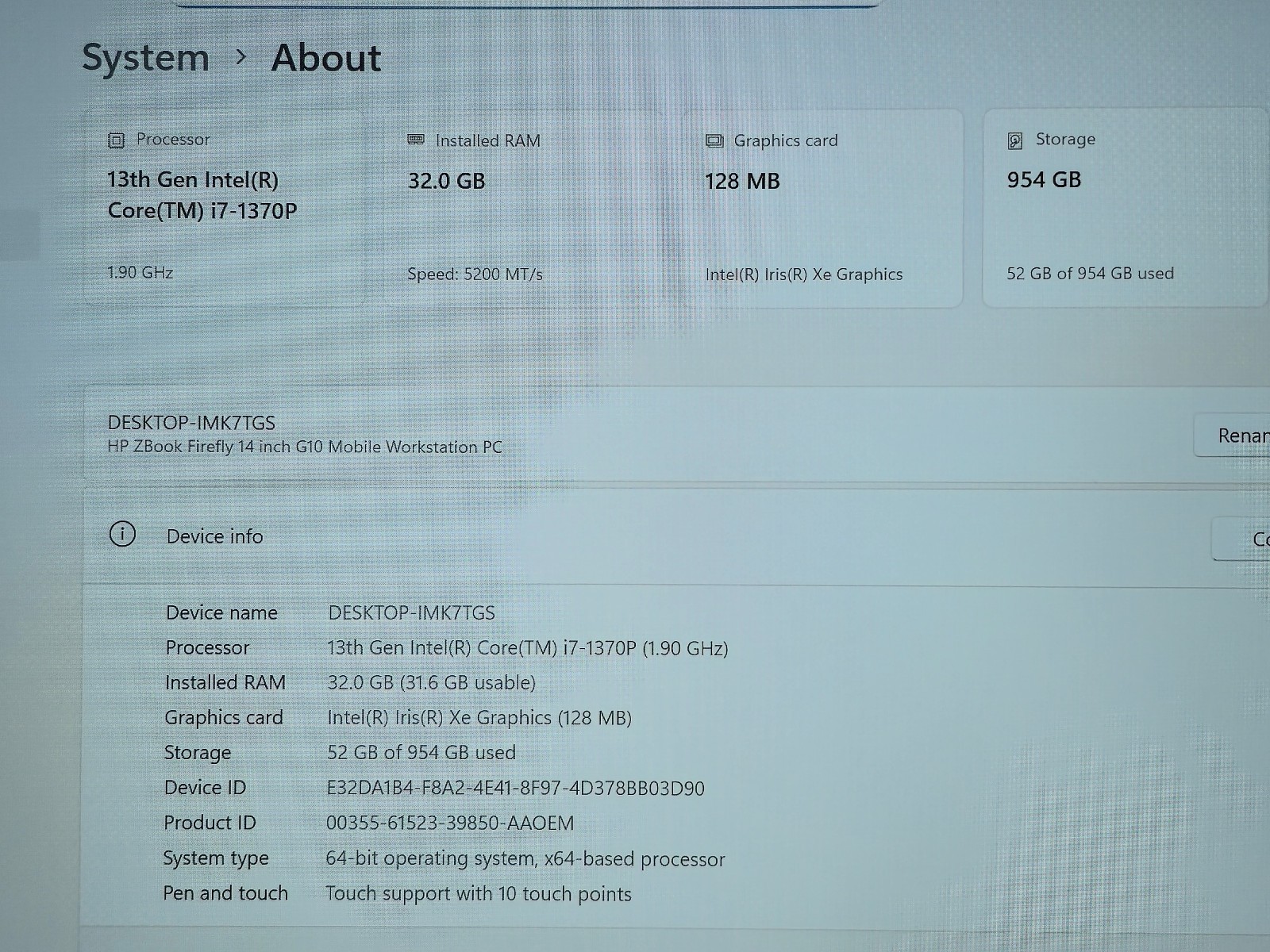This screenshot has width=1270, height=952.
Task: Click the Device info circle icon
Action: pyautogui.click(x=122, y=534)
